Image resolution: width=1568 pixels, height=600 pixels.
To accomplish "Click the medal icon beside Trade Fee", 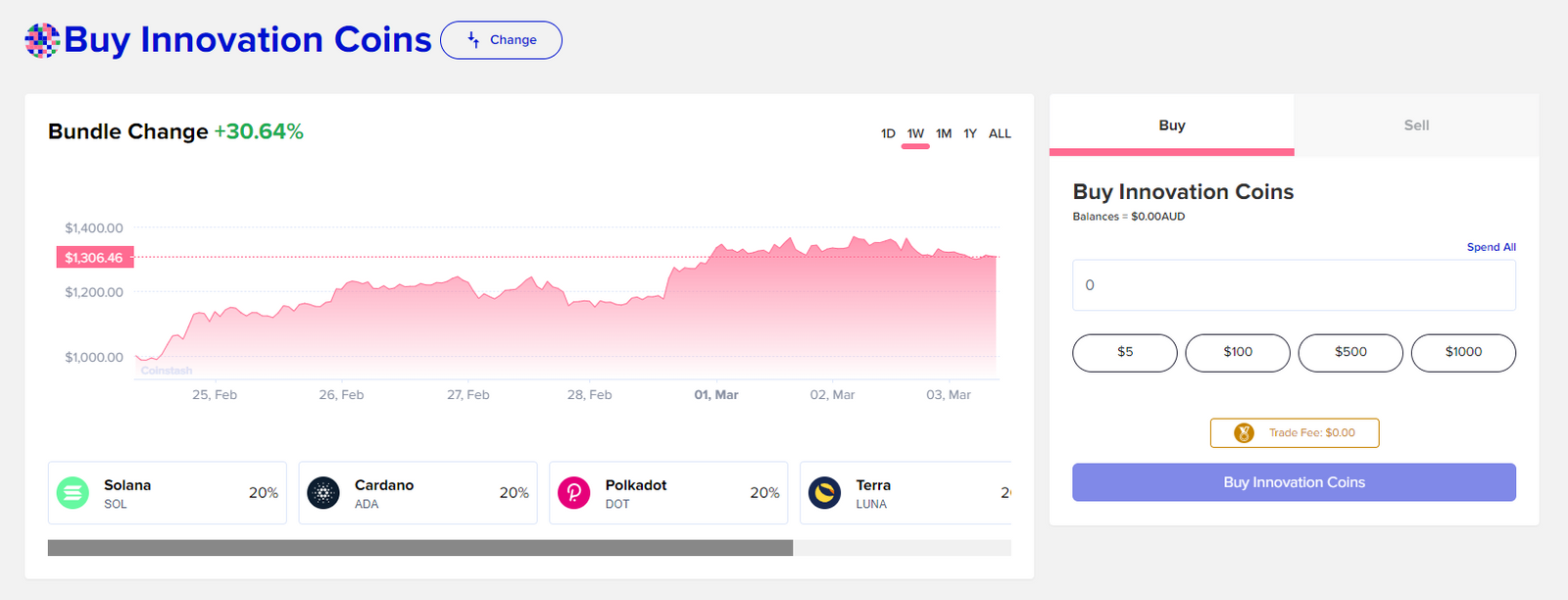I will pyautogui.click(x=1244, y=432).
